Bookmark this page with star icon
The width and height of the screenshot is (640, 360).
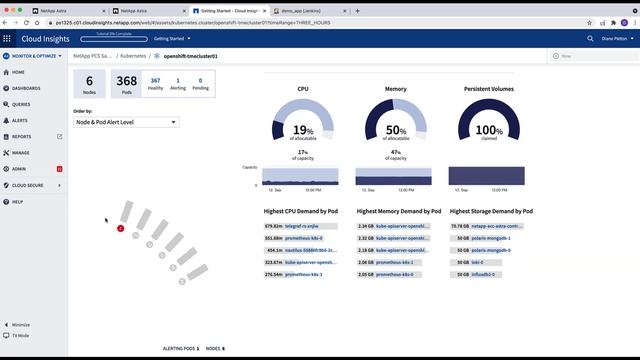point(589,23)
